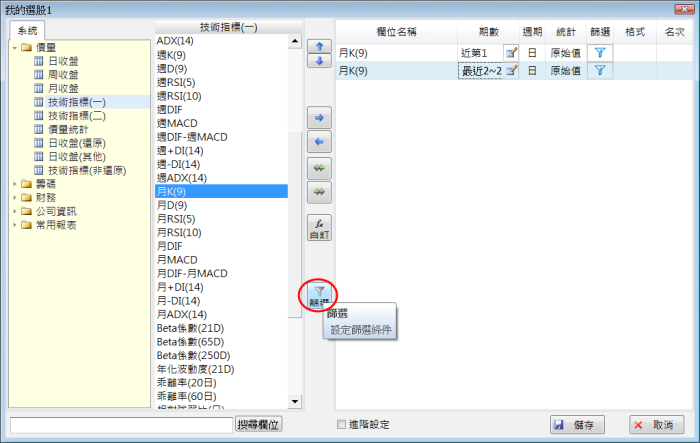700x443 pixels.
Task: Expand the 財務 folder node
Action: (15, 197)
